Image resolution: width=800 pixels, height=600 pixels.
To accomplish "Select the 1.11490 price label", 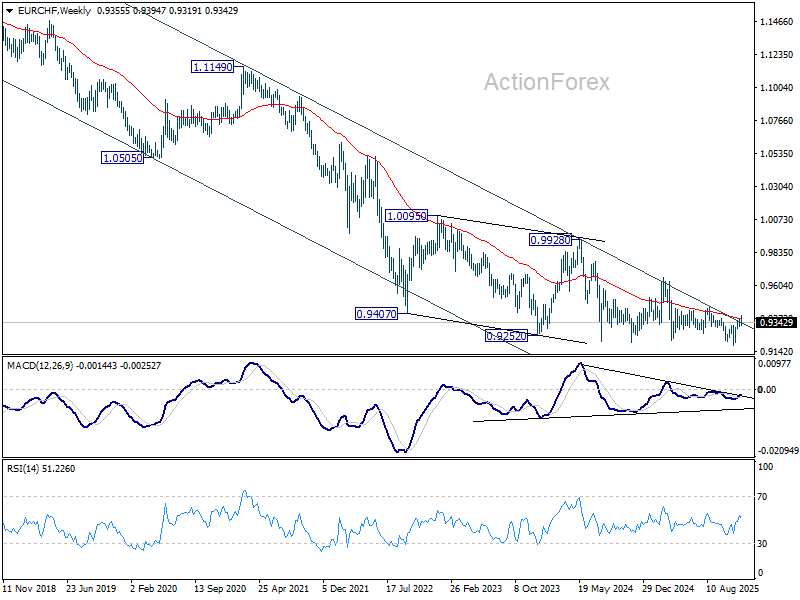I will click(x=213, y=67).
